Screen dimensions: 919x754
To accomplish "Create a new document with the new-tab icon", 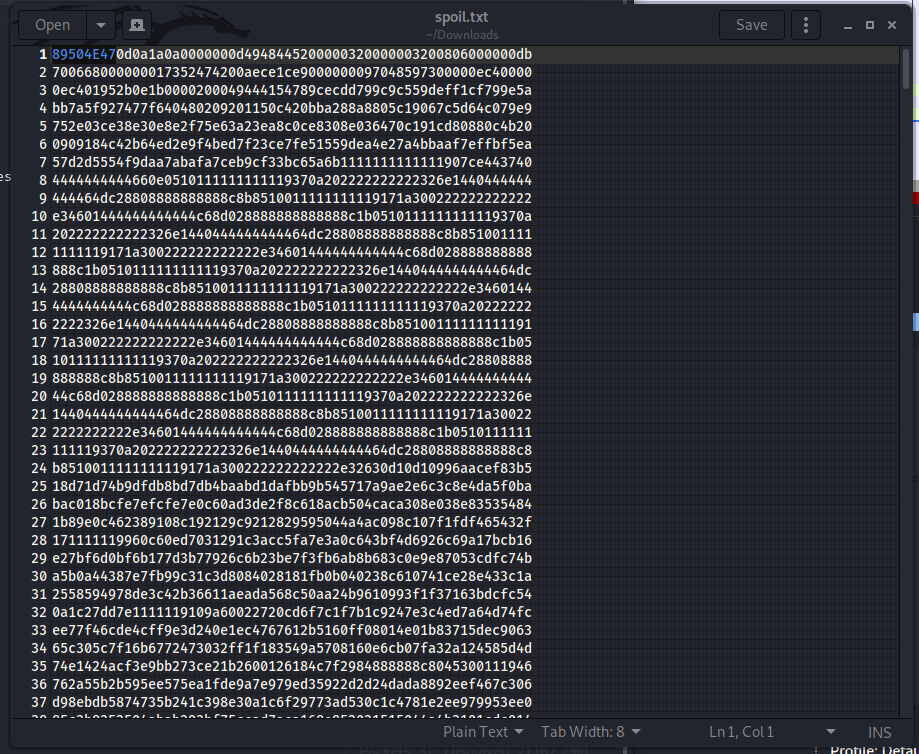I will tap(137, 25).
